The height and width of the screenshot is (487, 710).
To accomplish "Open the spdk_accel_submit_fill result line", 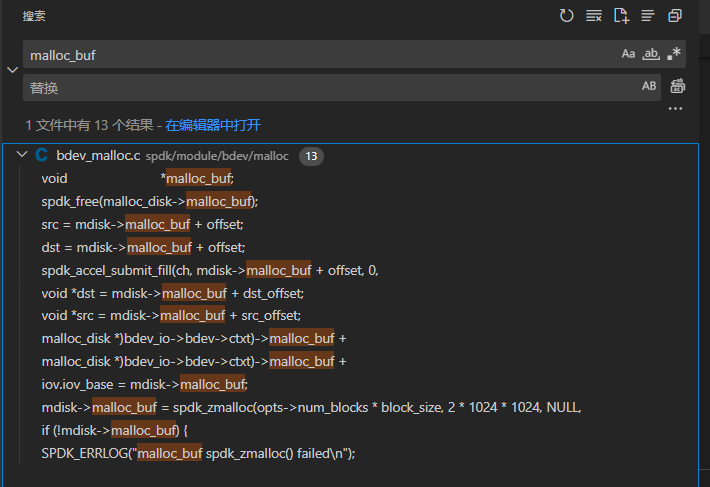I will 210,271.
